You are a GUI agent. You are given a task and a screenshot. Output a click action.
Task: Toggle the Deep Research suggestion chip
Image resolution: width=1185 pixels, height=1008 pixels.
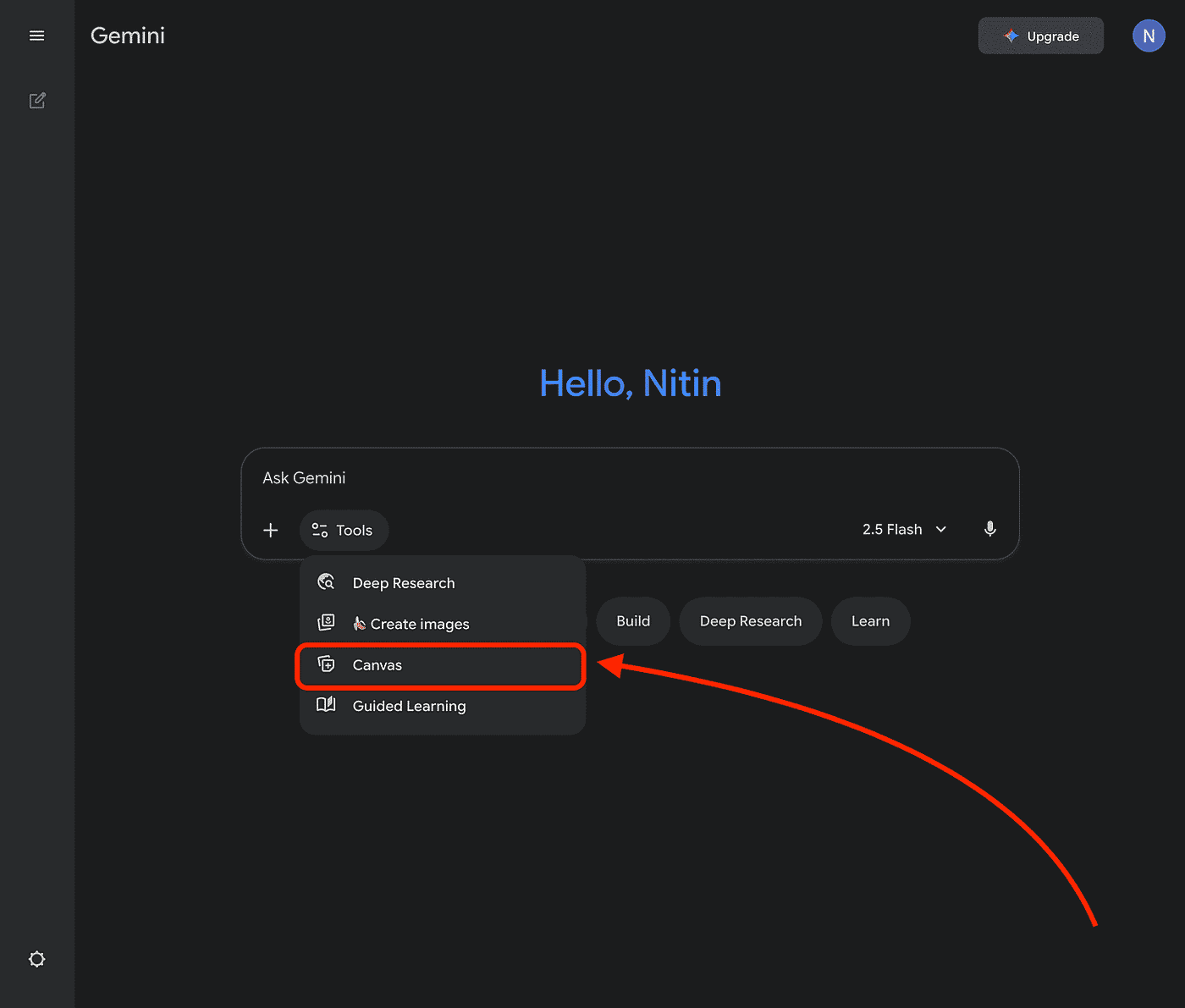pyautogui.click(x=750, y=620)
